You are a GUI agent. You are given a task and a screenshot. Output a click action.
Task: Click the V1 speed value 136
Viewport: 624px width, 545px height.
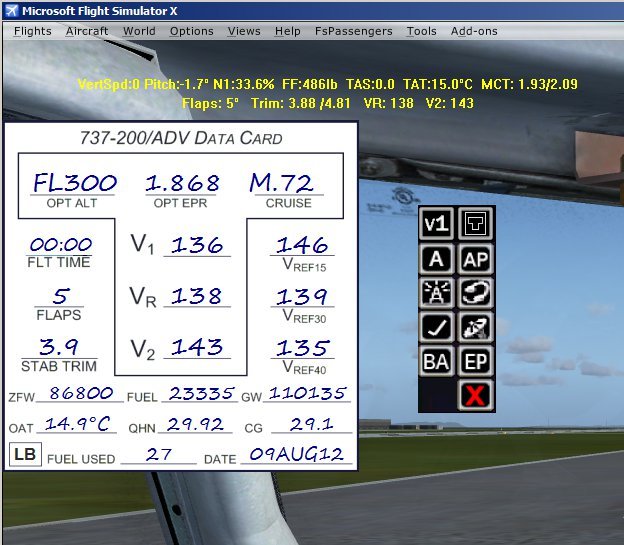coord(197,245)
